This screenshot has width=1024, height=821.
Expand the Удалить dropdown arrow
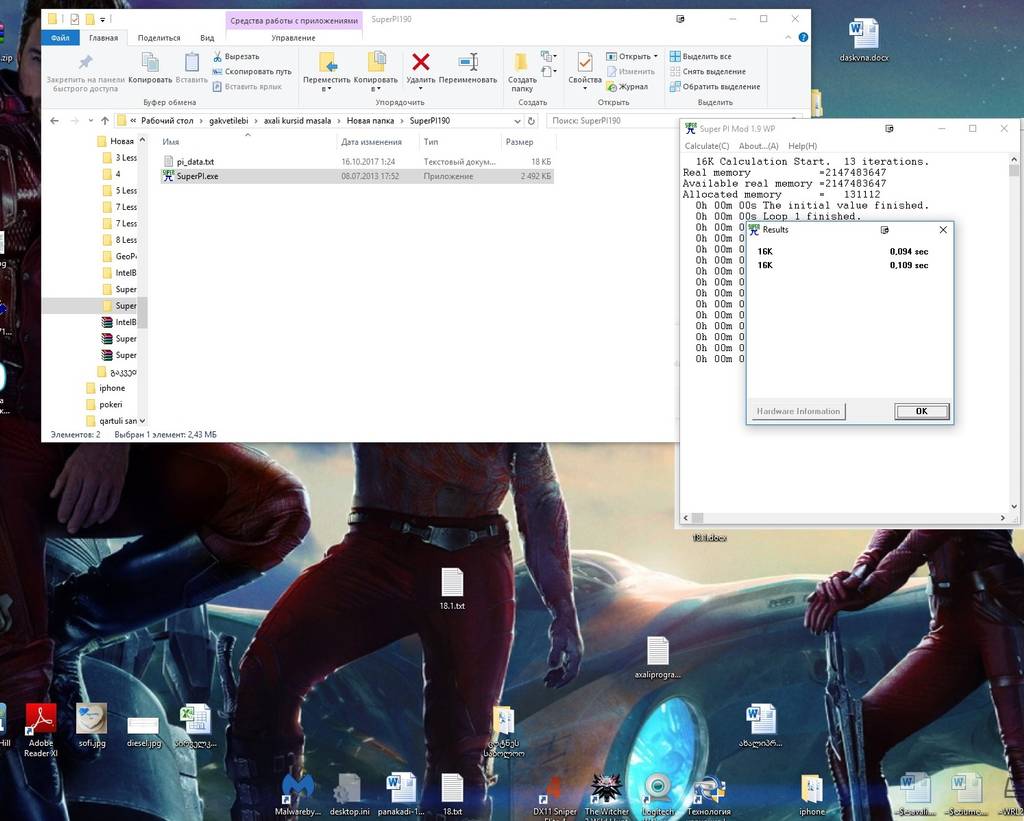pyautogui.click(x=421, y=88)
